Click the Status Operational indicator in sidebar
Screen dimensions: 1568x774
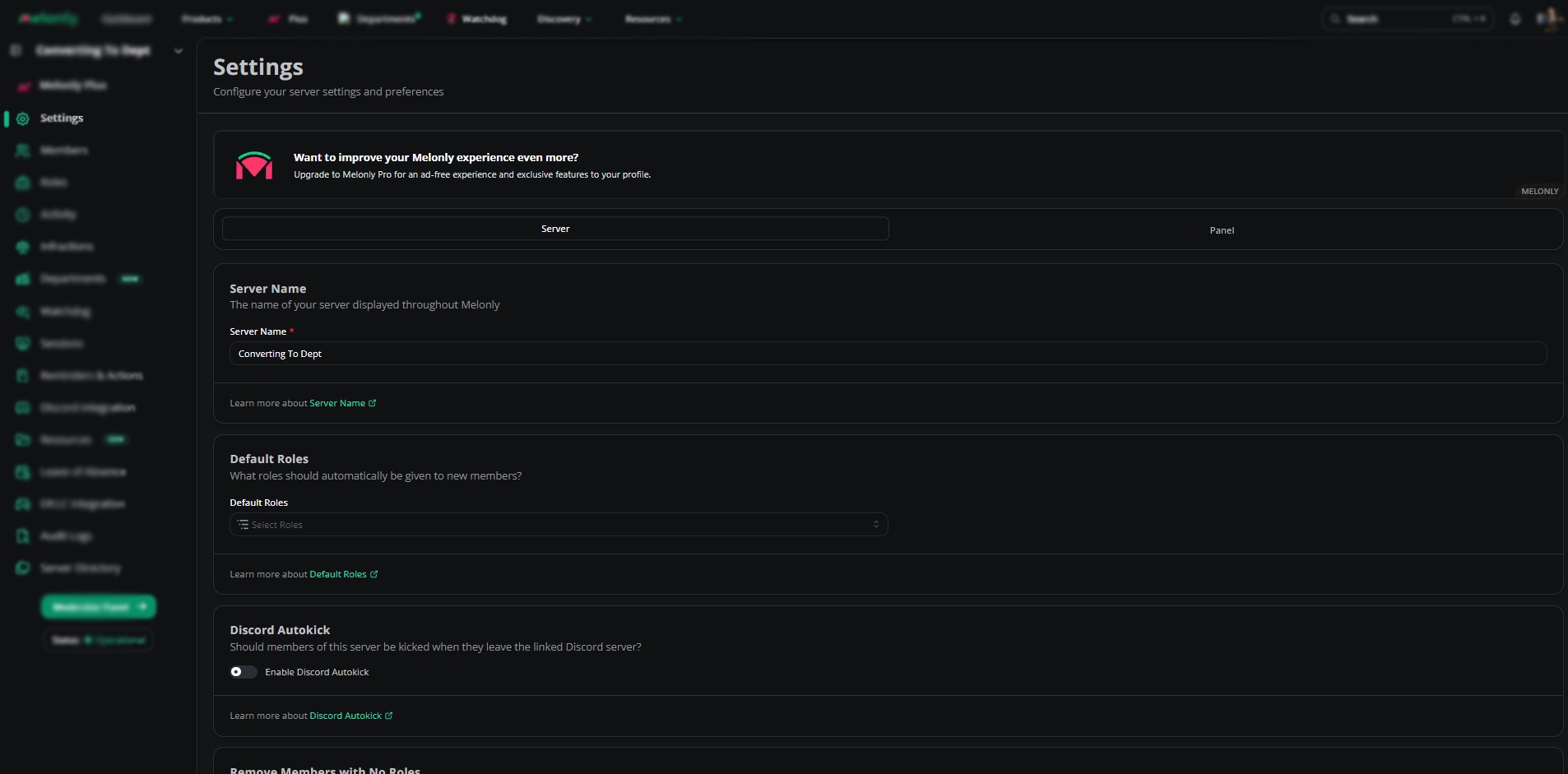click(x=99, y=640)
